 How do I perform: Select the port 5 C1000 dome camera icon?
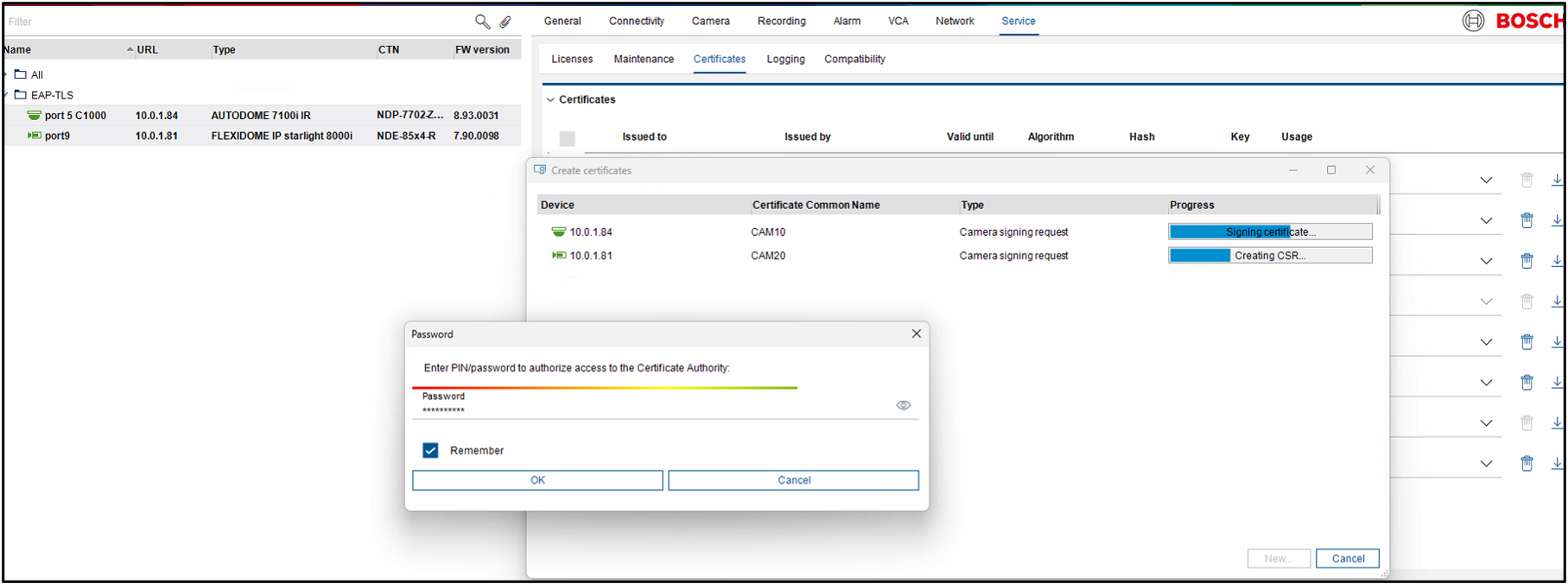(x=35, y=116)
